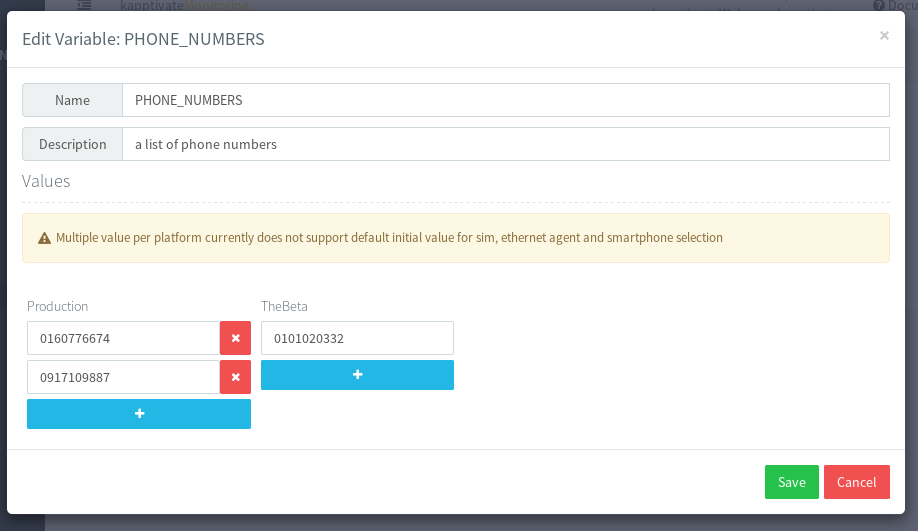The image size is (918, 531).
Task: Delete the 0160776674 Production value
Action: coord(235,338)
